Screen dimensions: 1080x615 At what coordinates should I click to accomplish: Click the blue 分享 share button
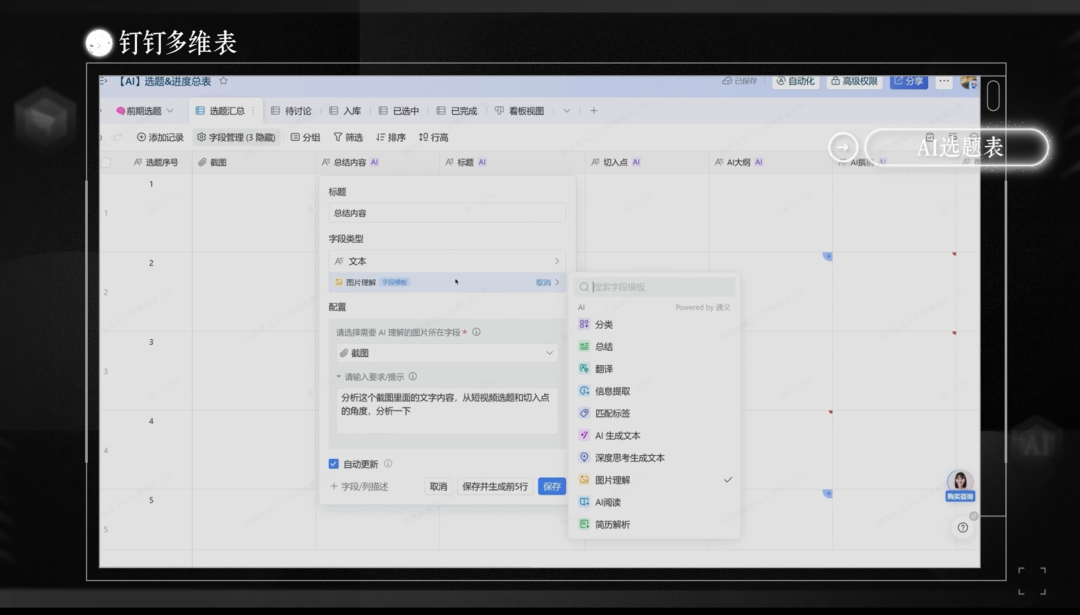point(908,81)
